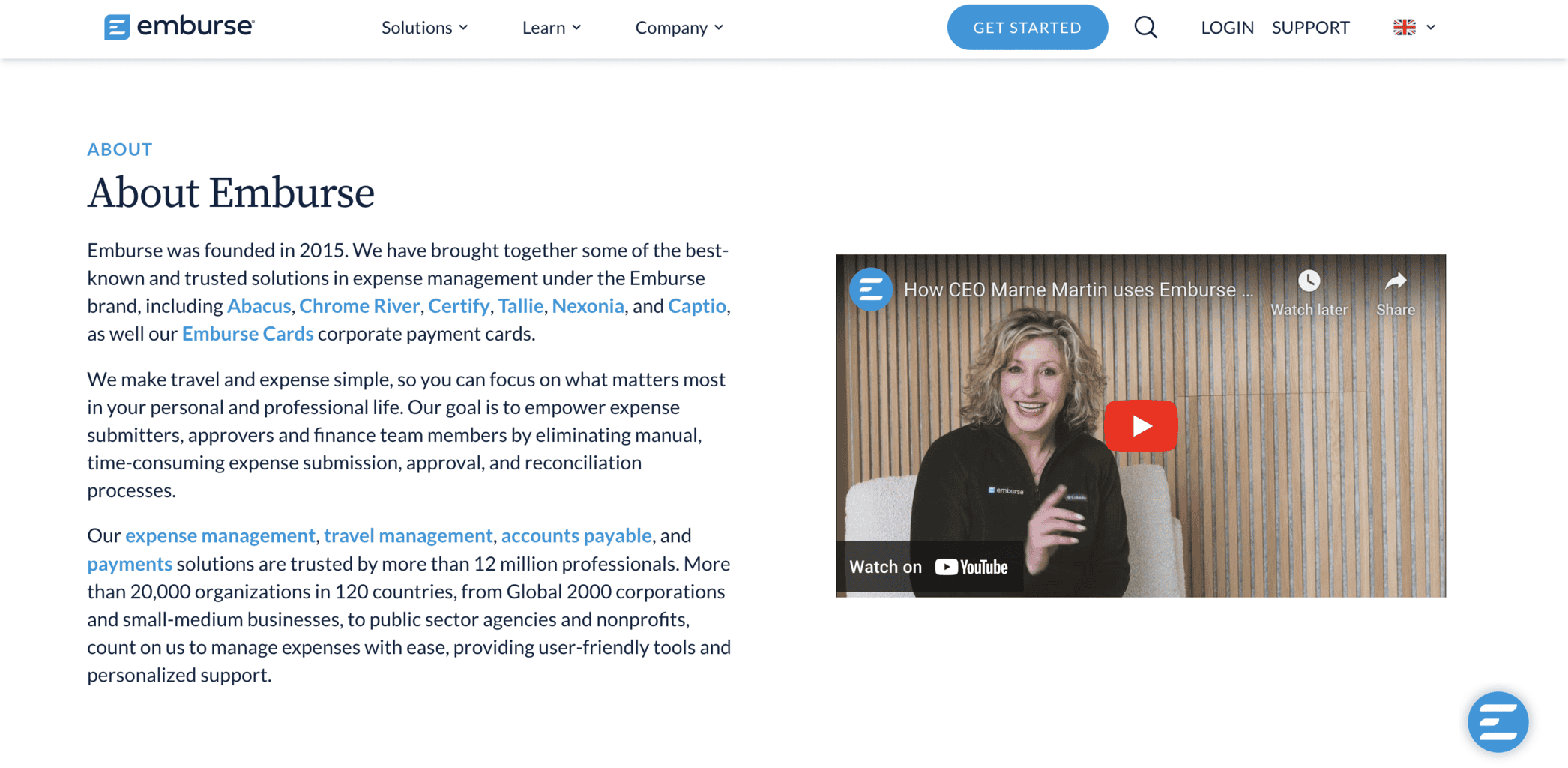Click the British flag language icon

pos(1404,27)
